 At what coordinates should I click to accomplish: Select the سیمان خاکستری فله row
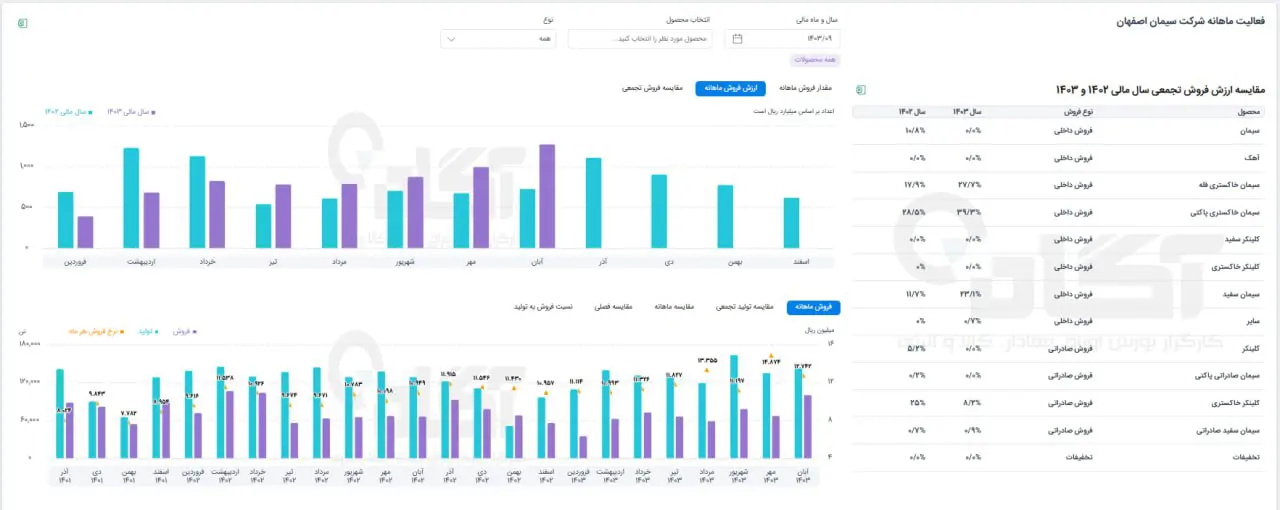pos(1060,185)
